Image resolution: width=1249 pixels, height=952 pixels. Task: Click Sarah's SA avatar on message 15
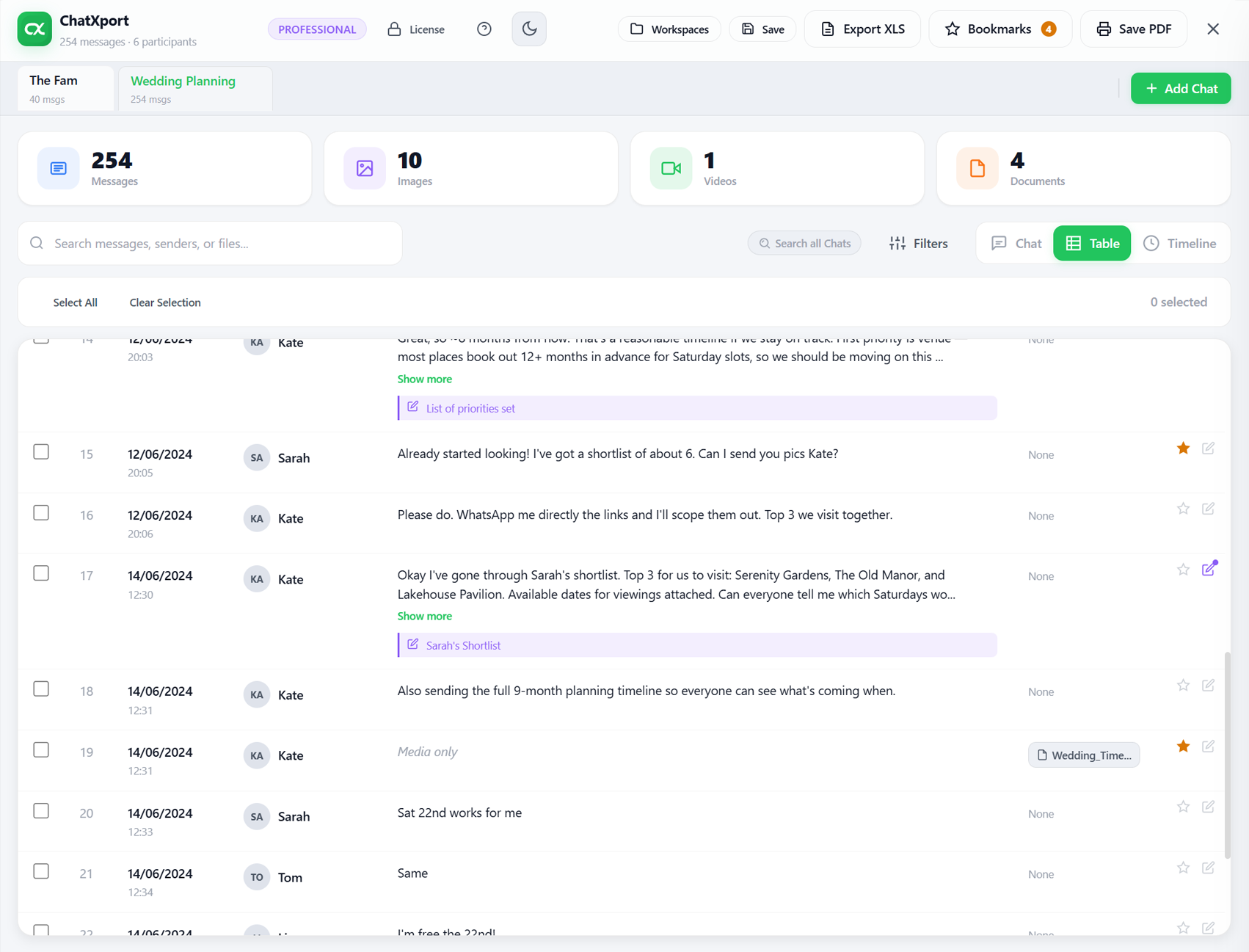pos(257,458)
